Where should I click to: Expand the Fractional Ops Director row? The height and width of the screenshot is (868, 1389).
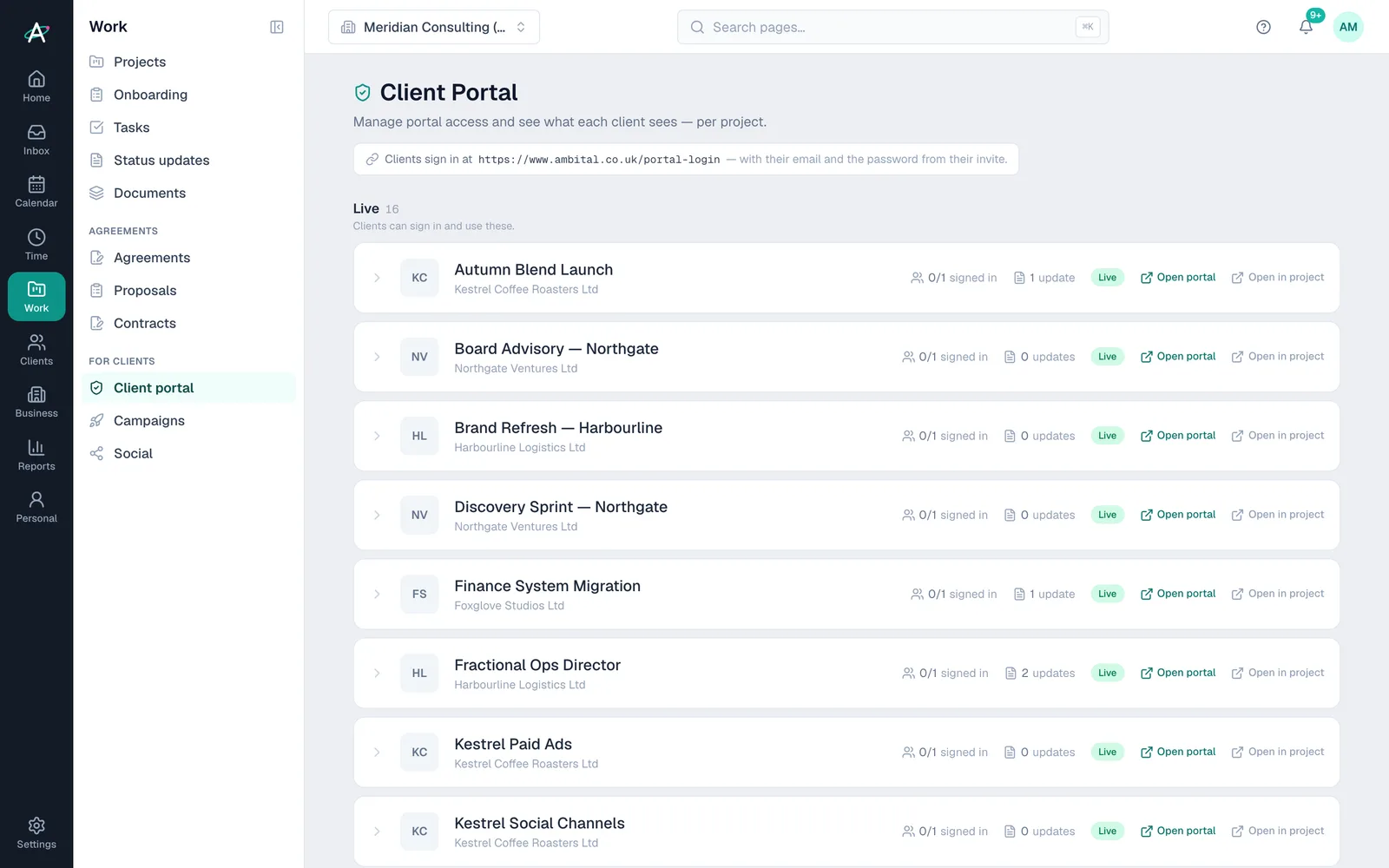(377, 673)
